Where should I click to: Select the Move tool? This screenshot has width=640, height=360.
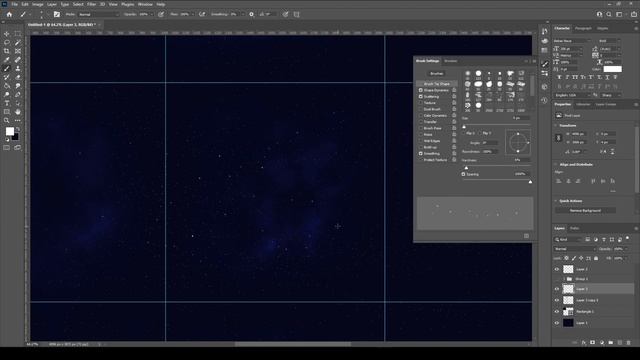tap(7, 34)
